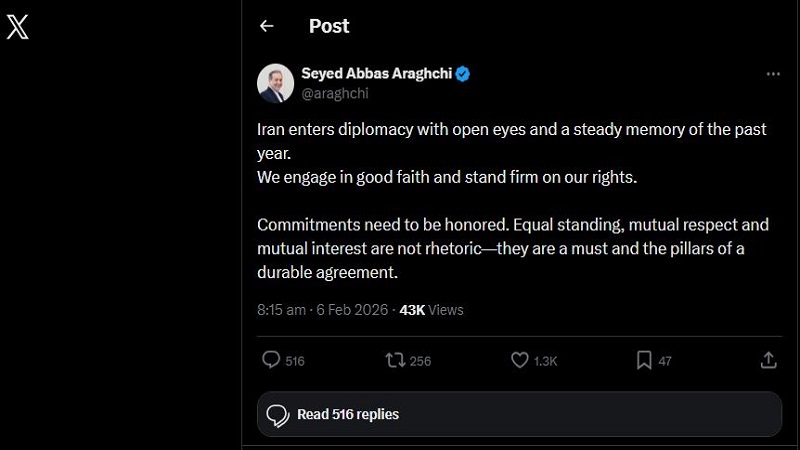The width and height of the screenshot is (800, 450).
Task: Like the post with heart icon
Action: 519,360
